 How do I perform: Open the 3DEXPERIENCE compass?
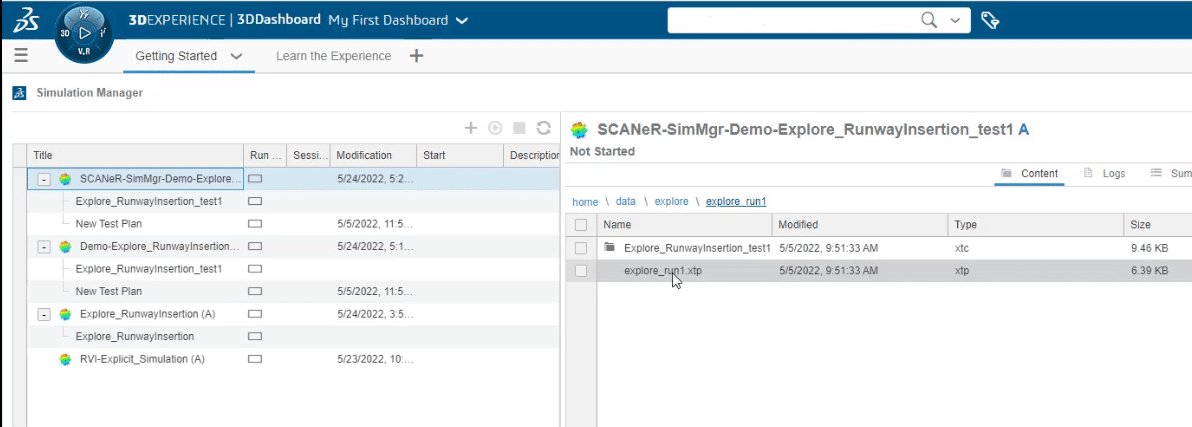pyautogui.click(x=84, y=33)
